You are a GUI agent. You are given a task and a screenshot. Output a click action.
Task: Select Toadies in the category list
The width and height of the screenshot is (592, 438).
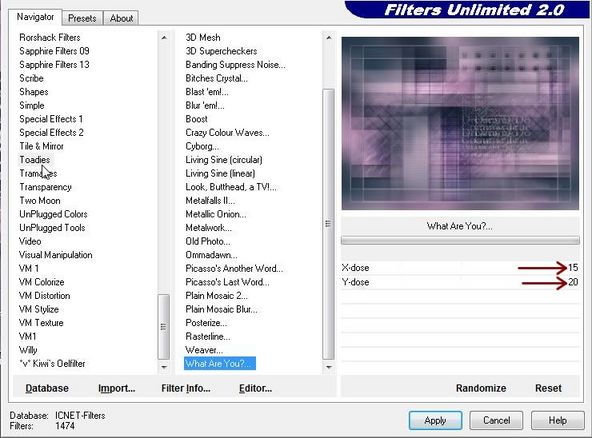(x=34, y=160)
